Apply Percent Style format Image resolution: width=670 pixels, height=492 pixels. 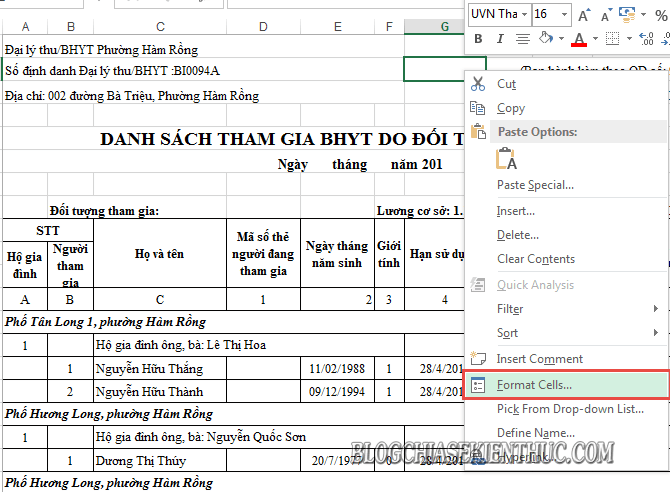(x=661, y=15)
